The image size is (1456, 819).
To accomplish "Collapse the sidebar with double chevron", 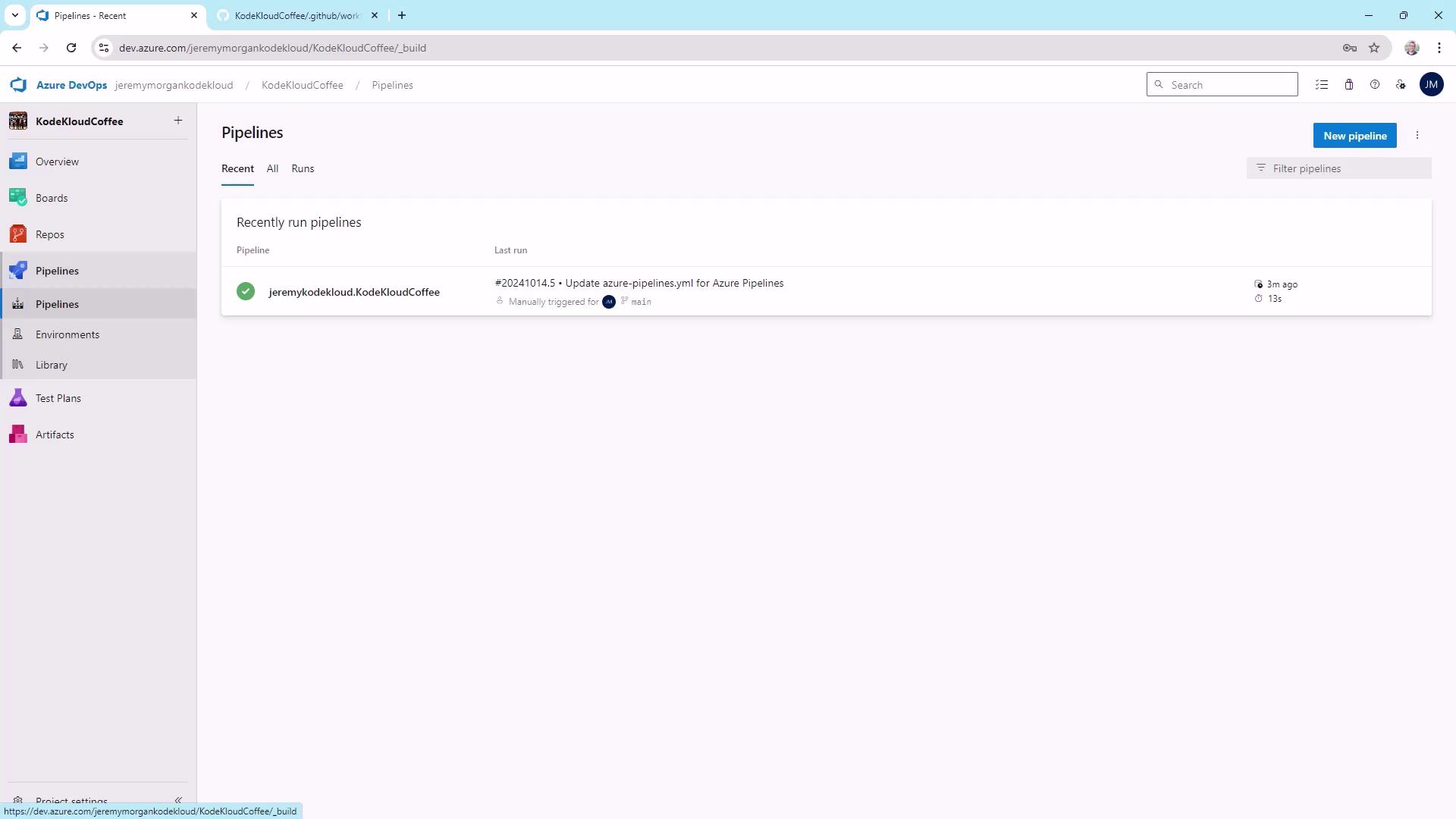I will [x=178, y=800].
